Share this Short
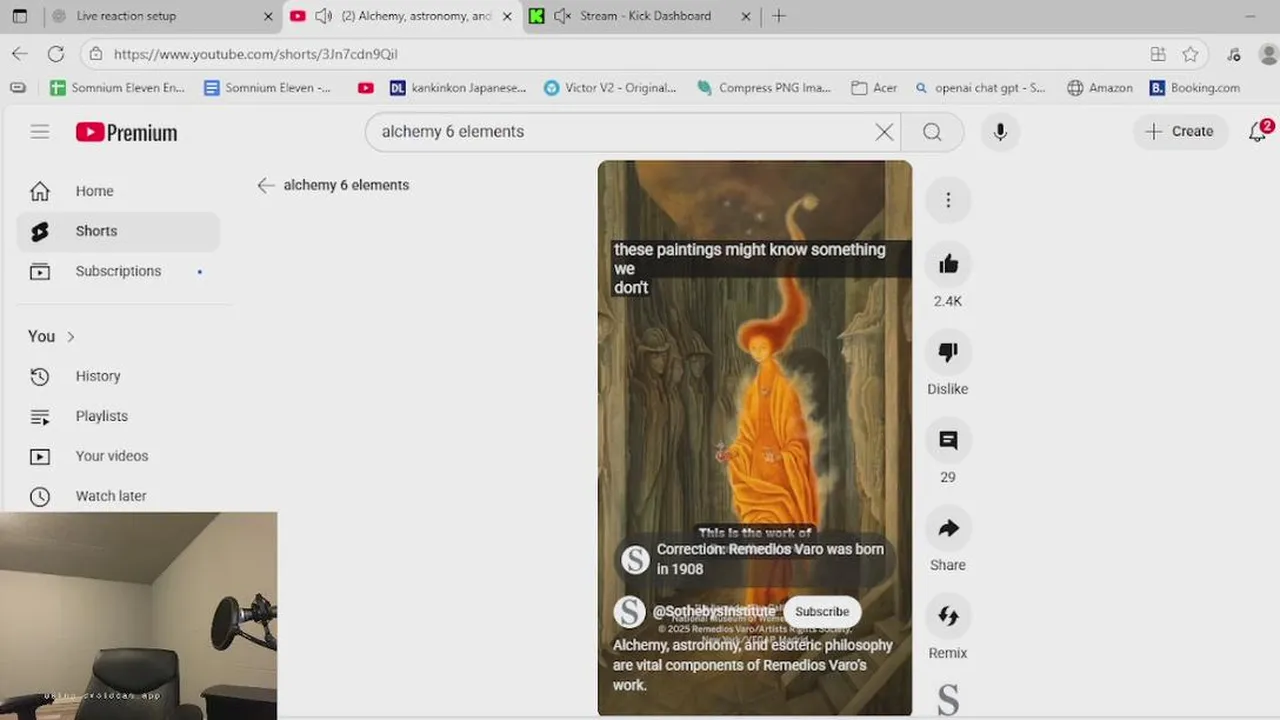 coord(948,528)
